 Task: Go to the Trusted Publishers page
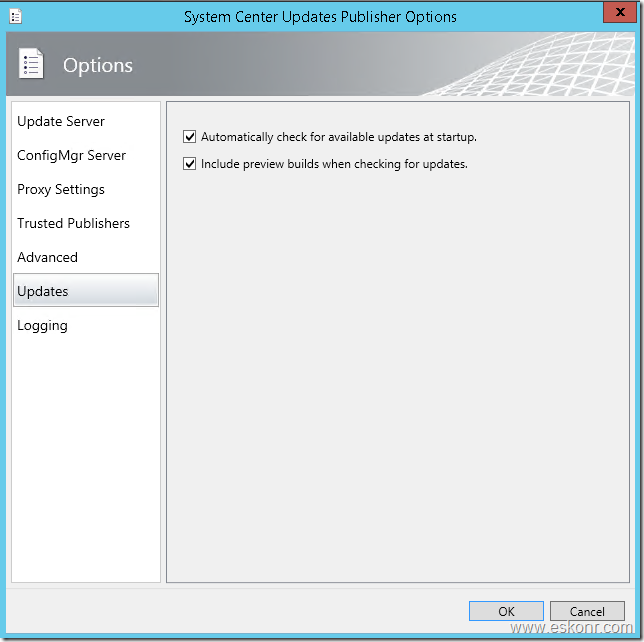[73, 223]
